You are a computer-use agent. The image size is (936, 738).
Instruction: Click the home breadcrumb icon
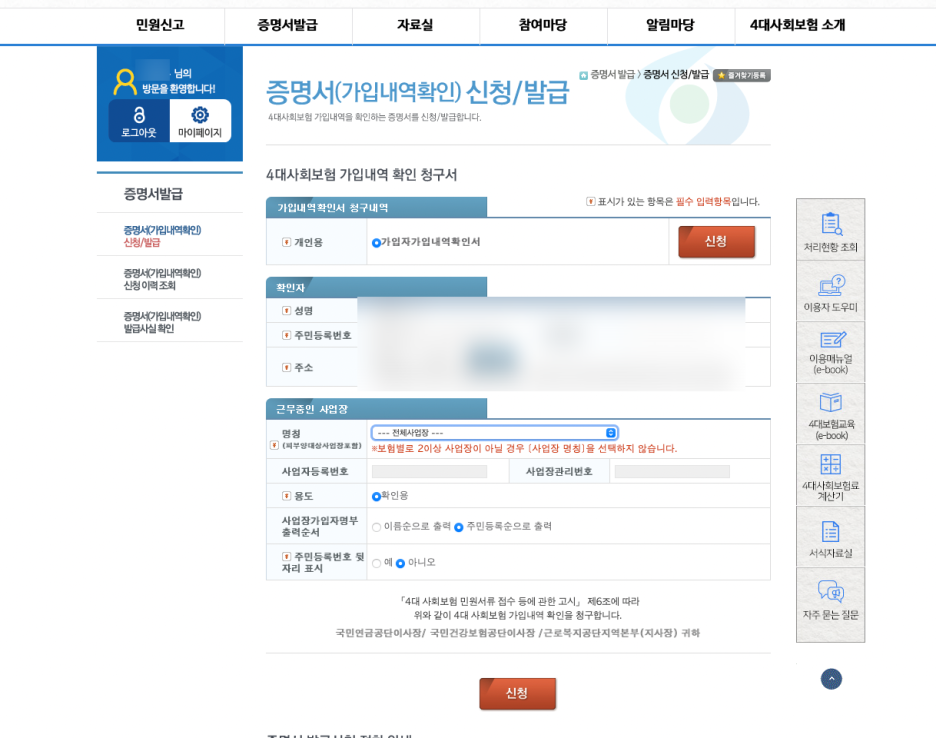[x=583, y=75]
